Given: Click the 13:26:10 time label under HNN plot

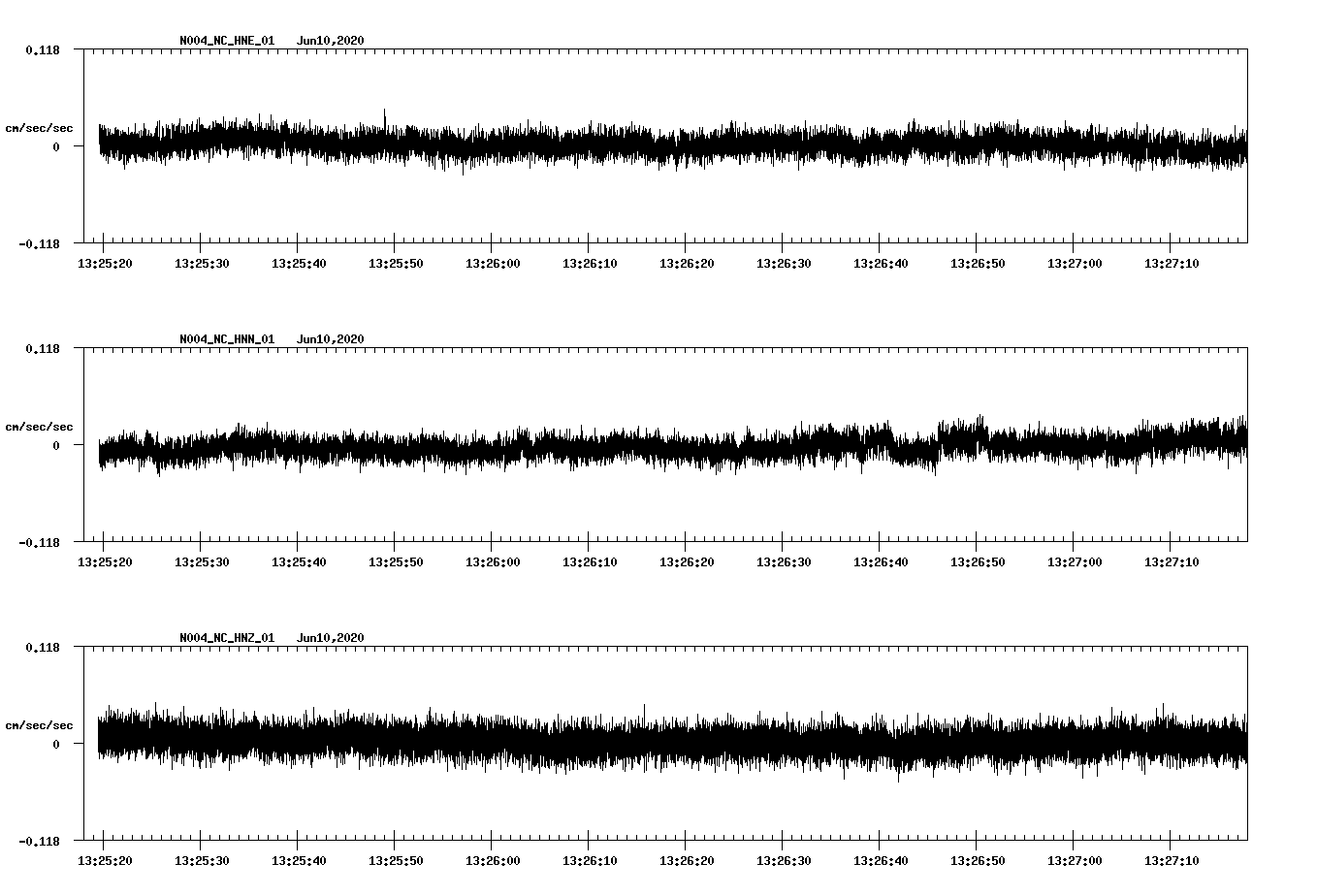Looking at the screenshot, I should click(x=590, y=562).
